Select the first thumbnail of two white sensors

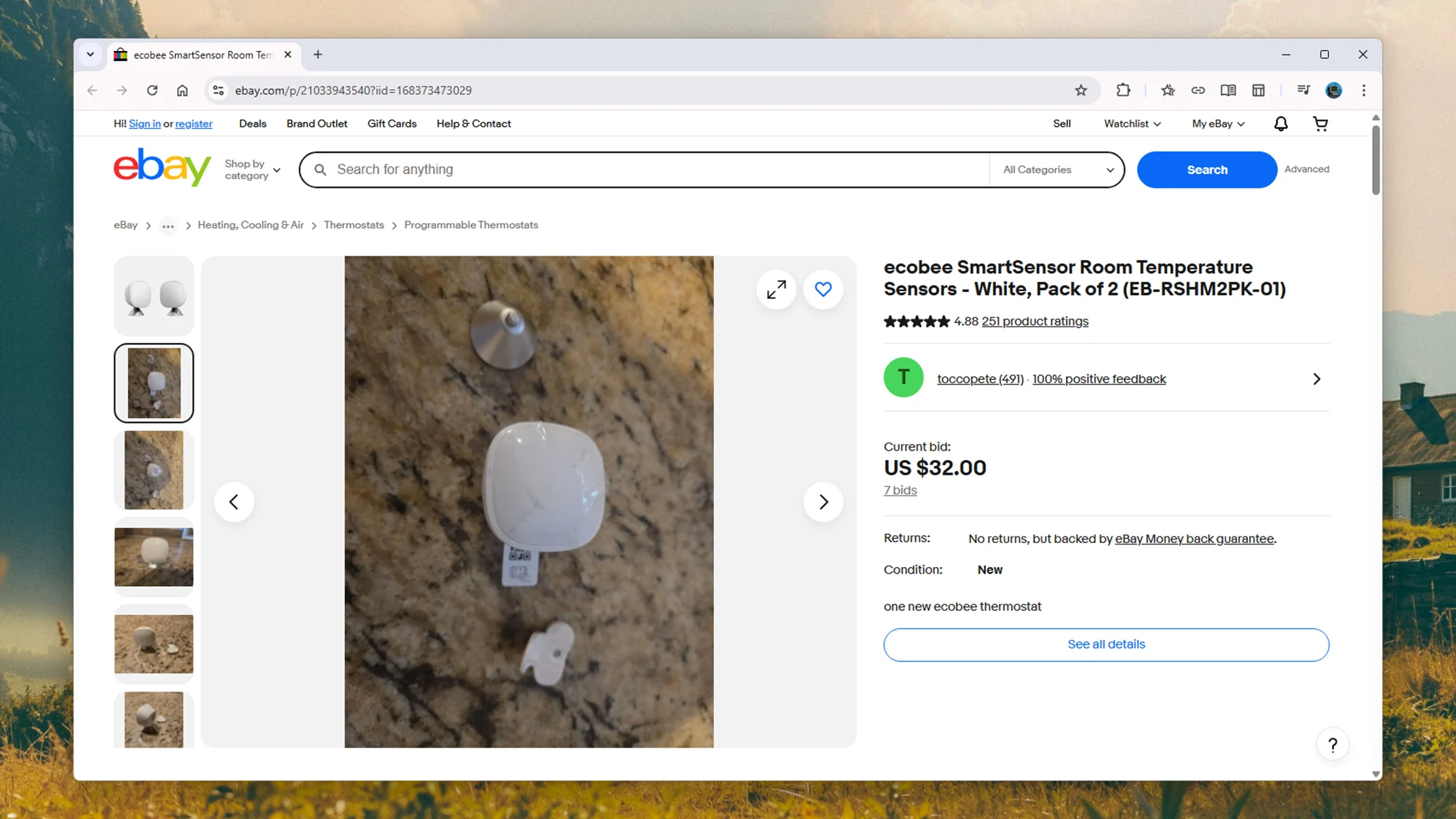pyautogui.click(x=154, y=296)
